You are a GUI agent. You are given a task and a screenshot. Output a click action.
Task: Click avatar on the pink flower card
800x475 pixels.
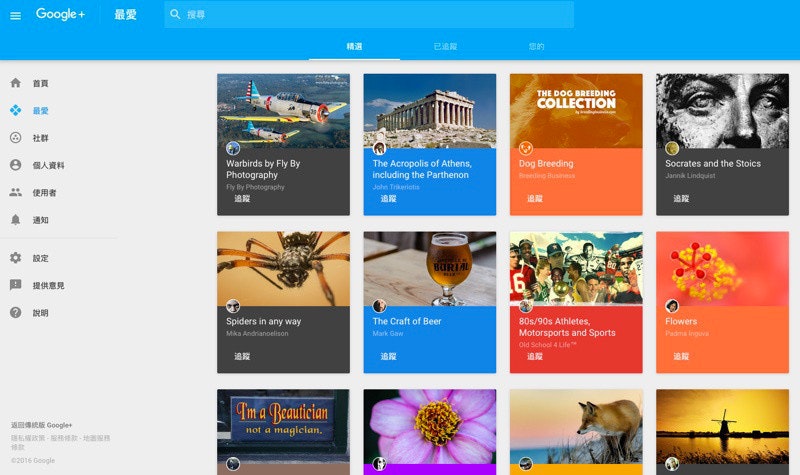point(379,464)
